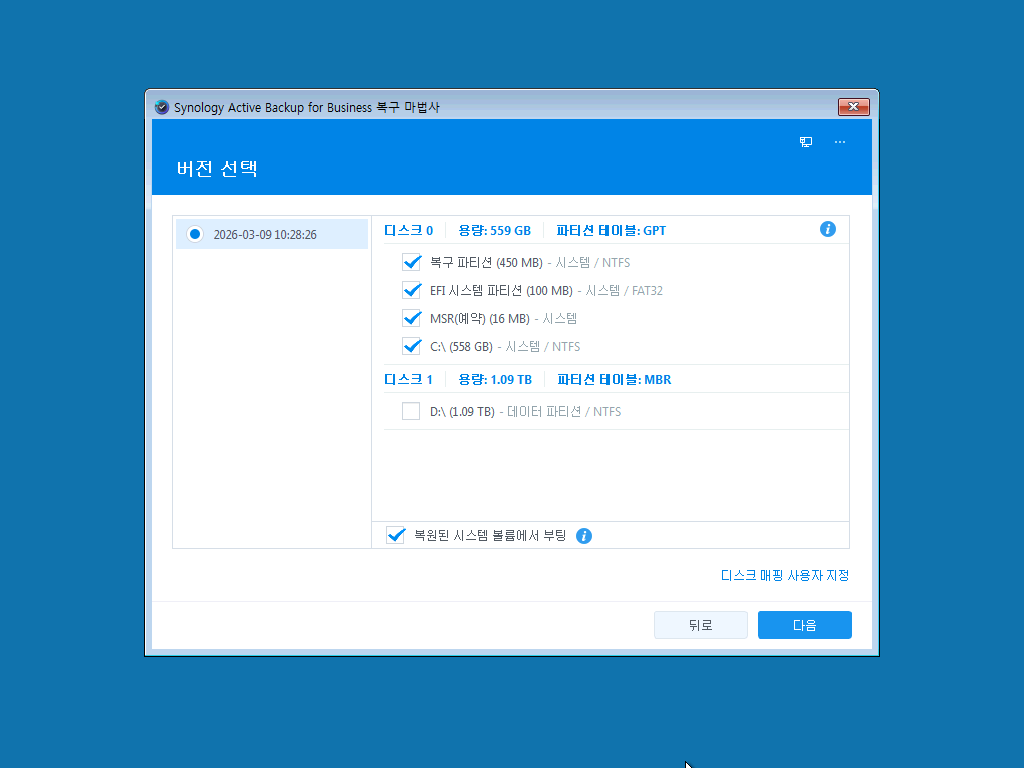Click the 시스템 / FAT32 description text
The image size is (1024, 768).
tap(624, 291)
